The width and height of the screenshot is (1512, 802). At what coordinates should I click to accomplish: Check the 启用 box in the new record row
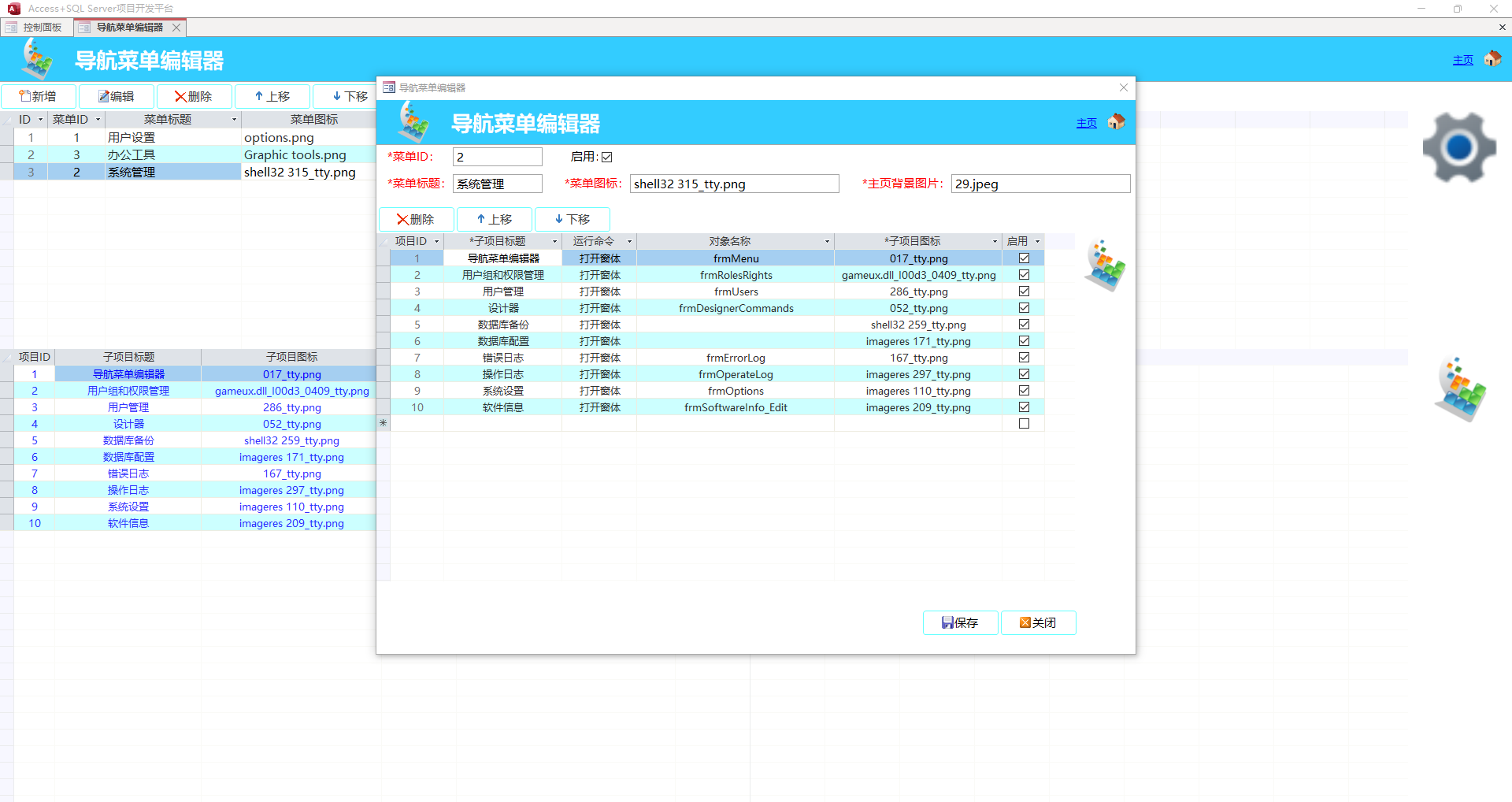(x=1024, y=424)
